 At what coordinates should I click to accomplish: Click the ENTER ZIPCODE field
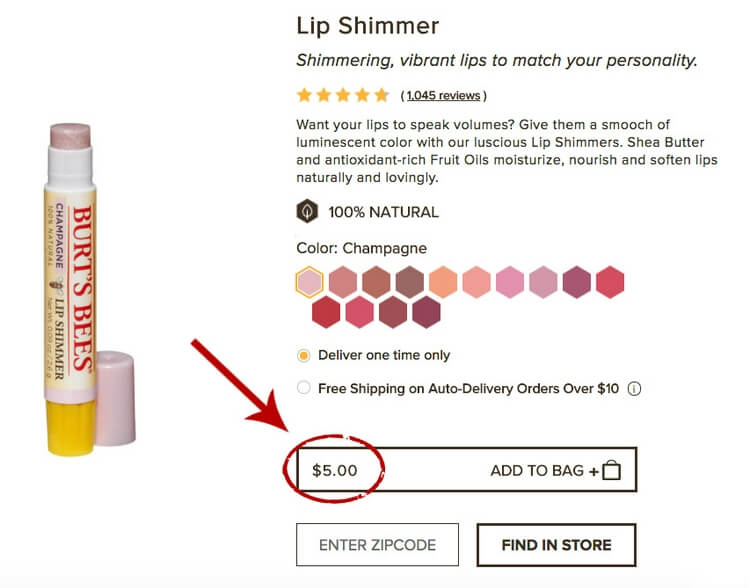tap(377, 545)
